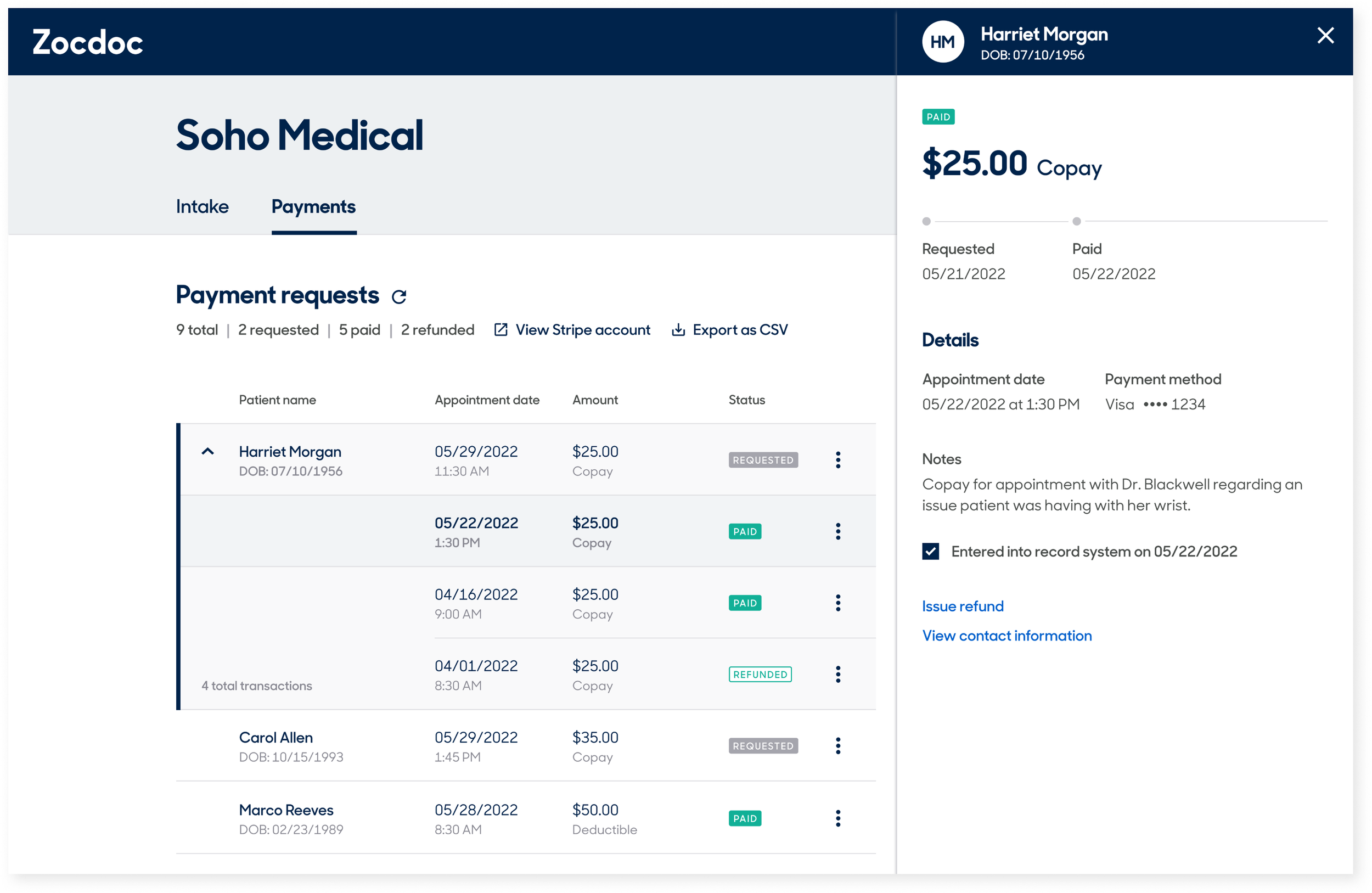Open View contact information link
Screen dimensions: 1372x893
pos(1006,636)
